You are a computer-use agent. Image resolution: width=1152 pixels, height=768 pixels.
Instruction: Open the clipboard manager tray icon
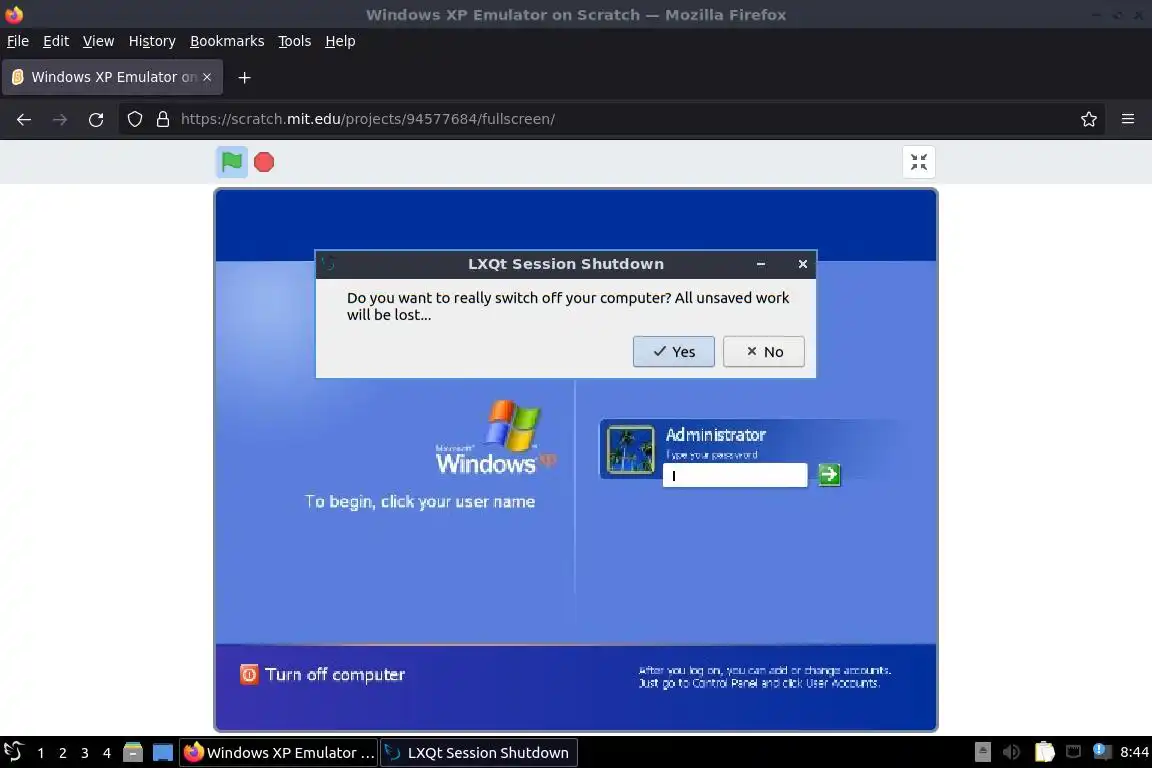(1044, 752)
